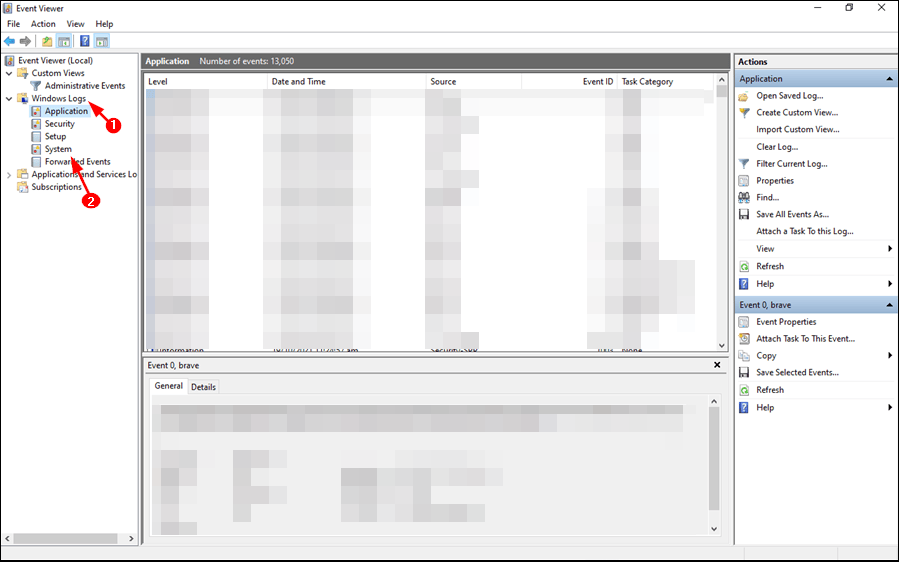
Task: Click Create Custom View... link
Action: pos(797,113)
